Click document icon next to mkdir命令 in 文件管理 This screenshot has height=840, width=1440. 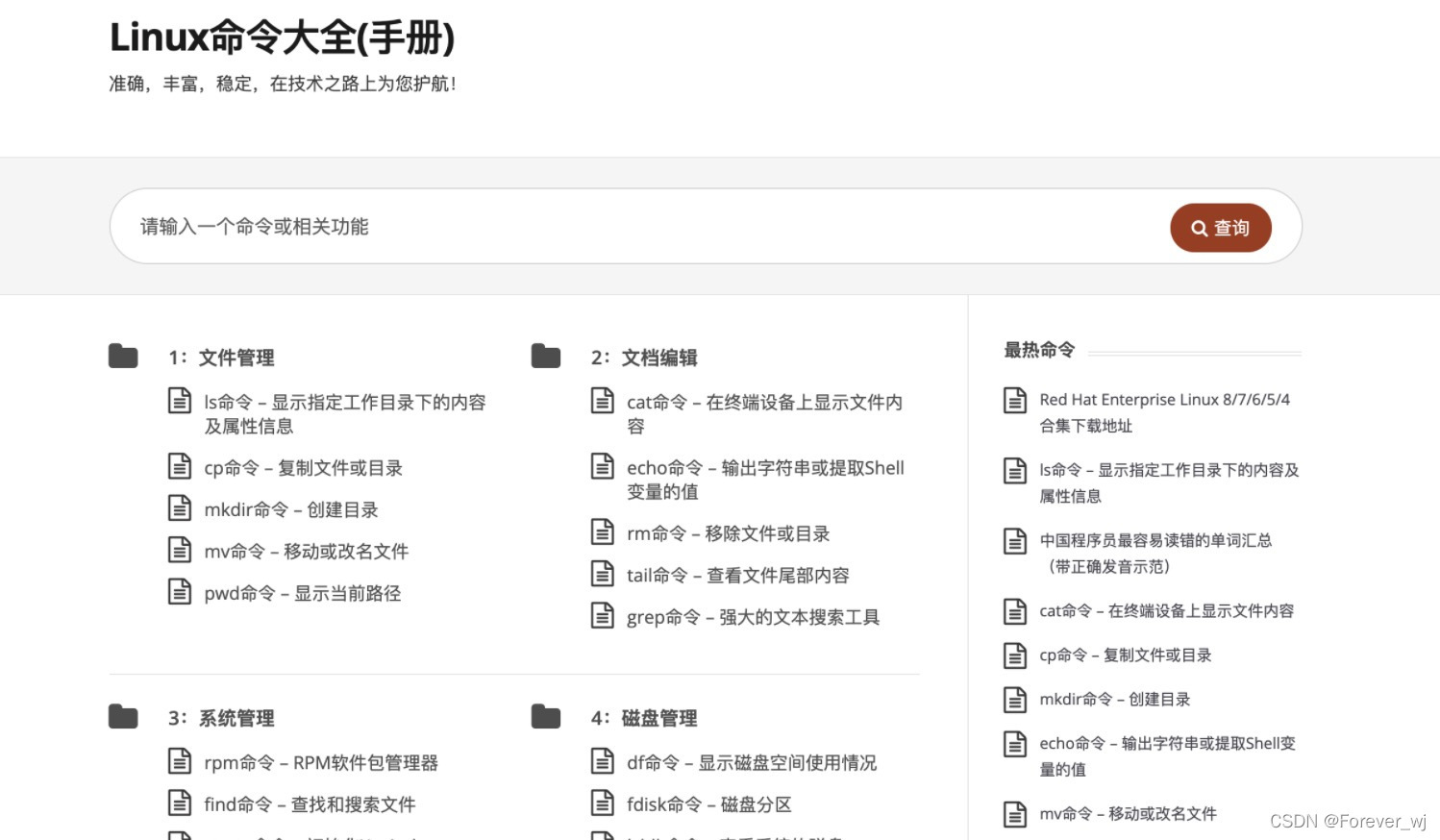180,507
